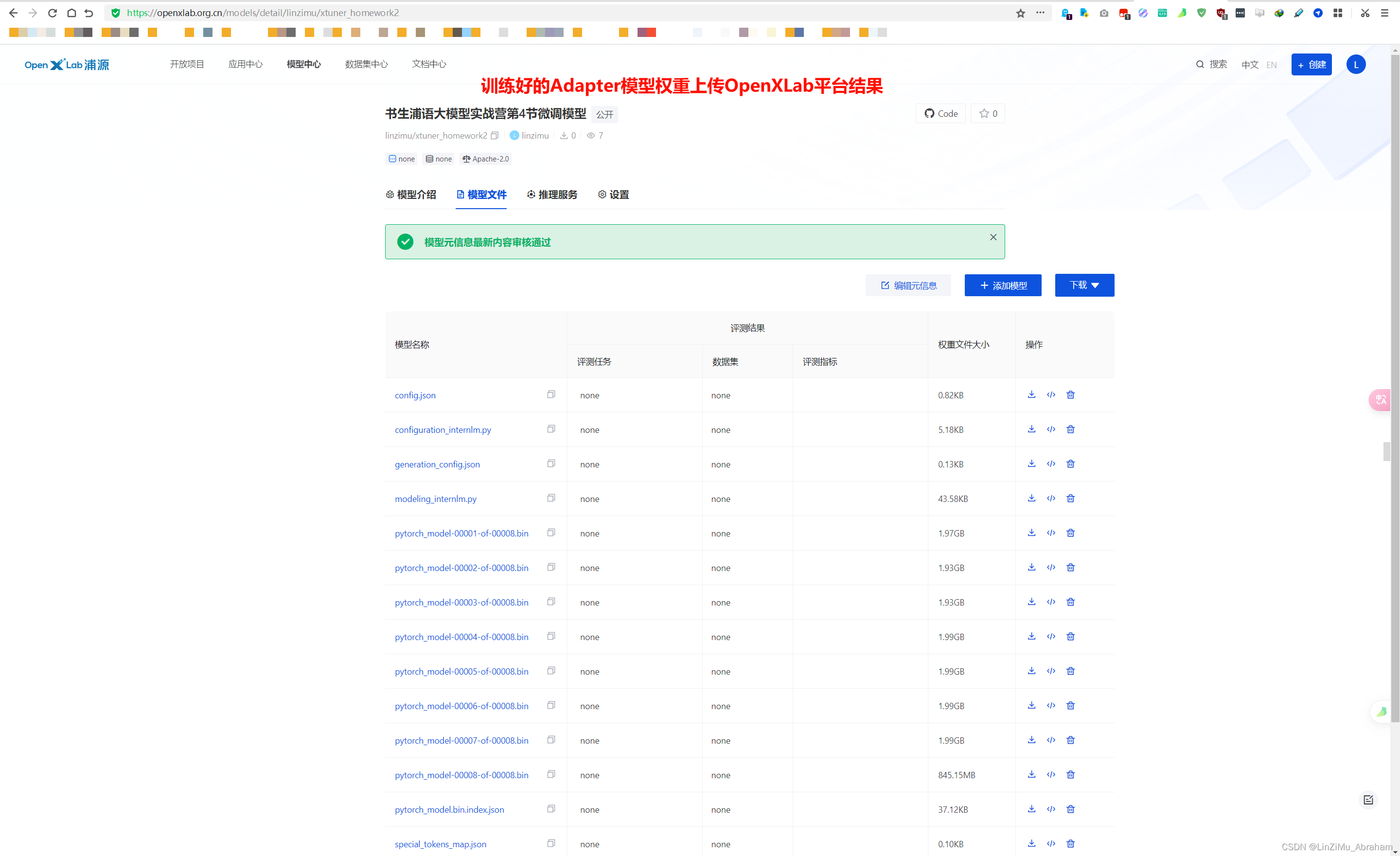Open the config.json file link
Viewport: 1400px width, 856px height.
(x=415, y=395)
